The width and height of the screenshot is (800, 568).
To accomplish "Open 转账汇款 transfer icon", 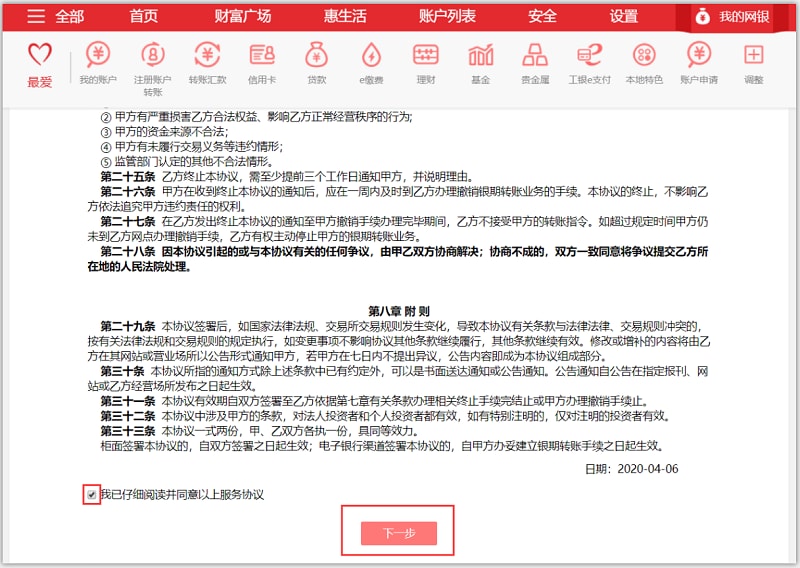I will (207, 55).
